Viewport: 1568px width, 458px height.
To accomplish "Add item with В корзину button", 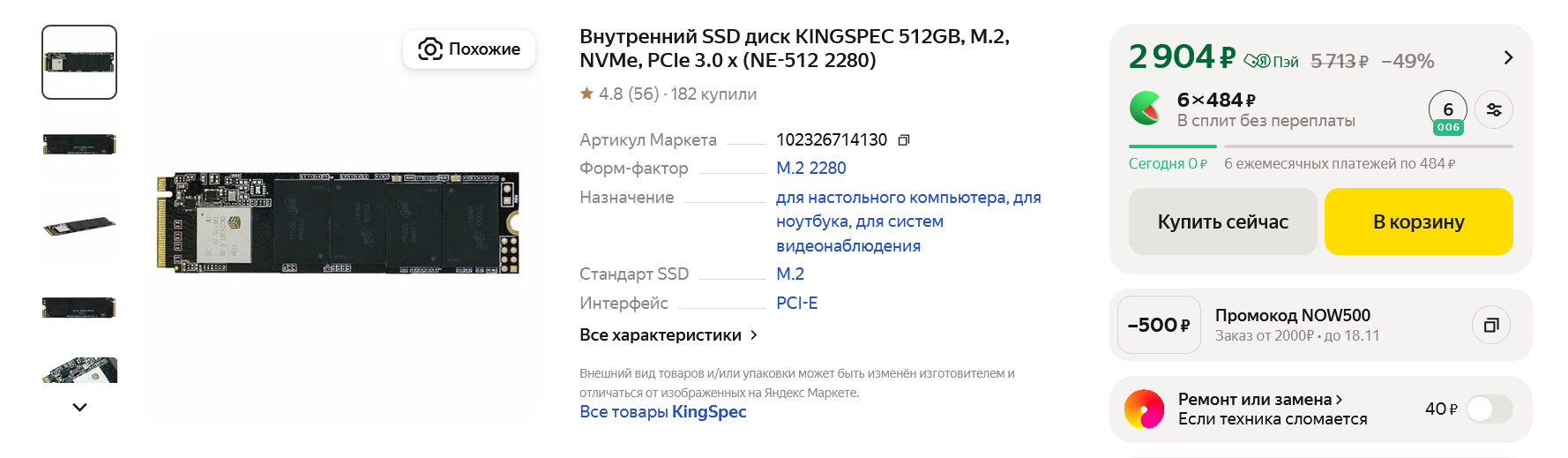I will [1418, 221].
